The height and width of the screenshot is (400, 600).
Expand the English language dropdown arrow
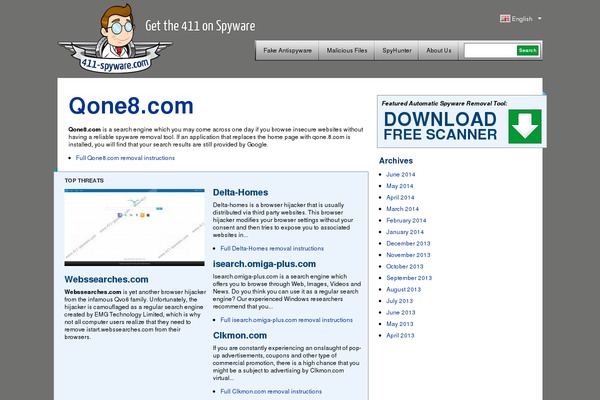540,18
